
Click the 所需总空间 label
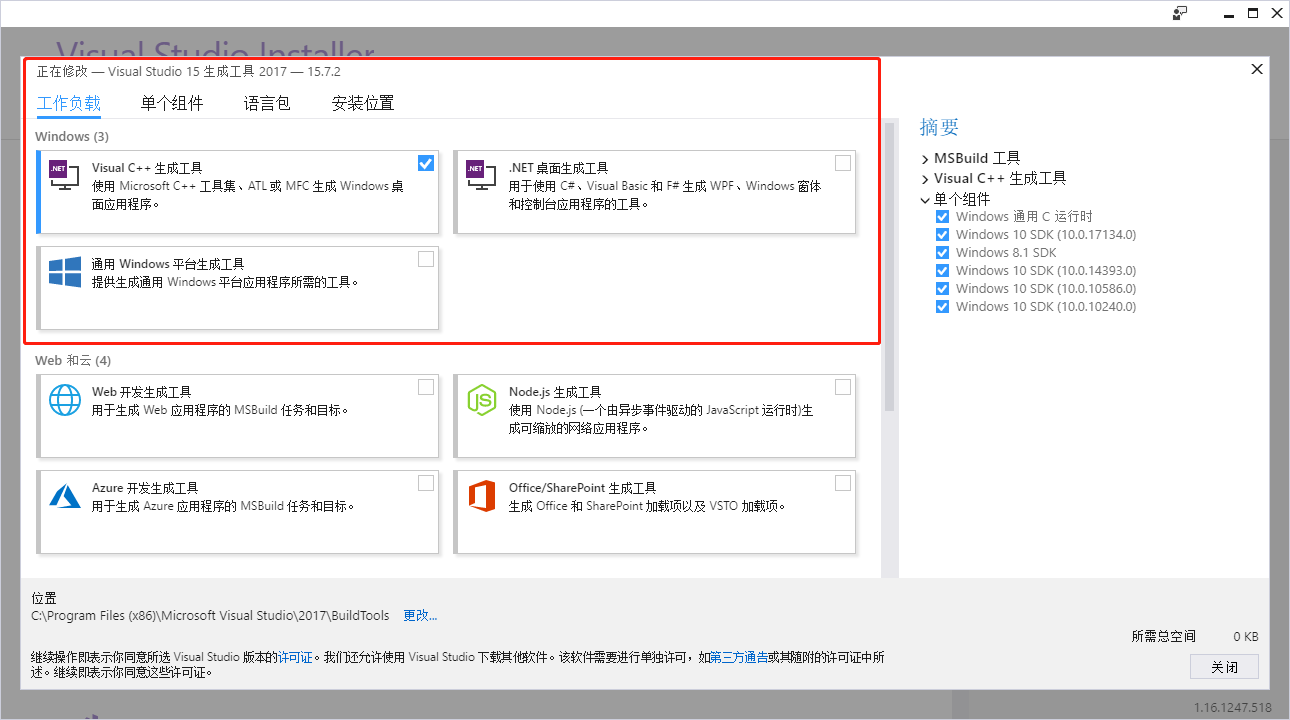[1163, 636]
